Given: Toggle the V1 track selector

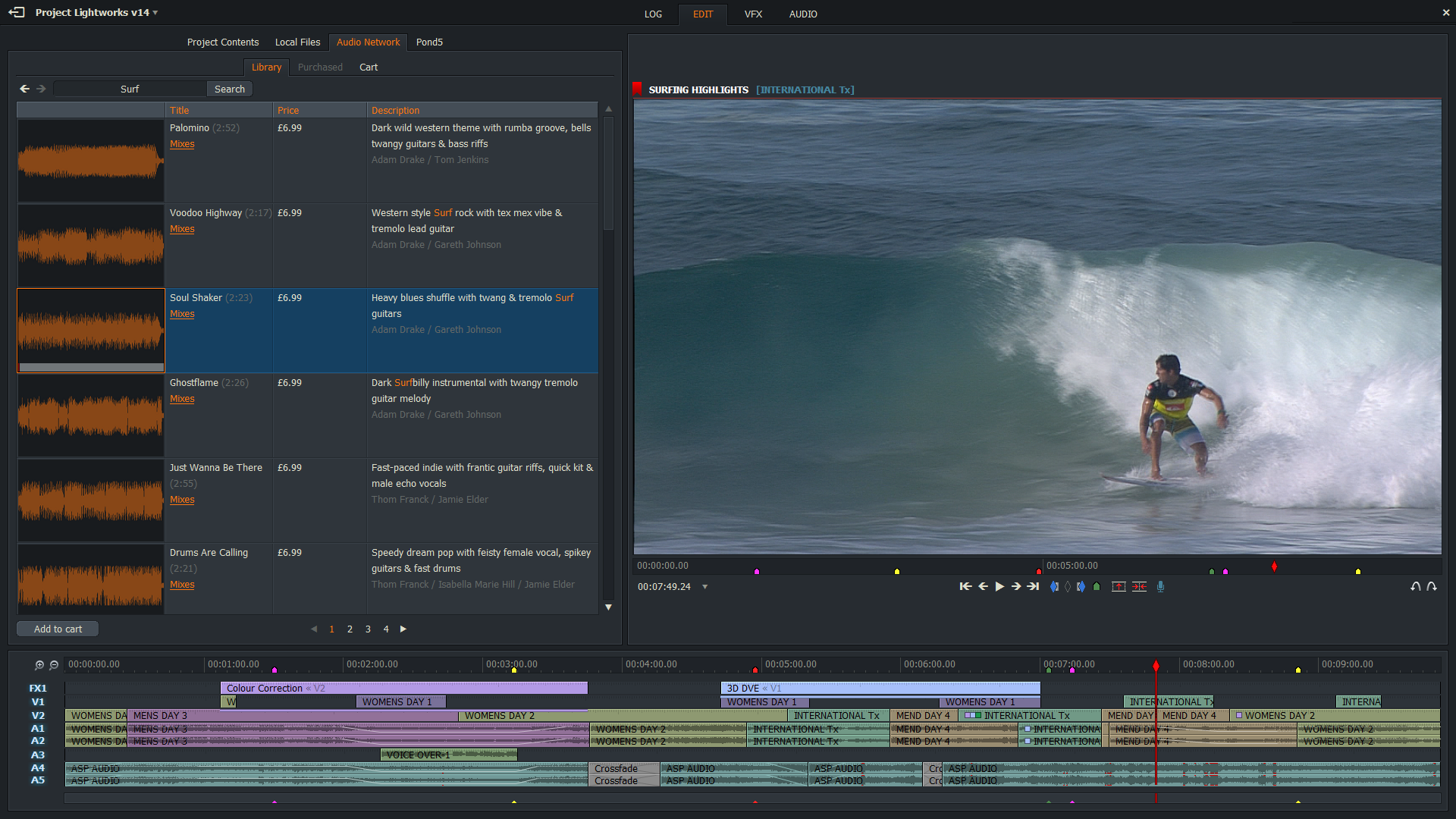Looking at the screenshot, I should click(38, 702).
